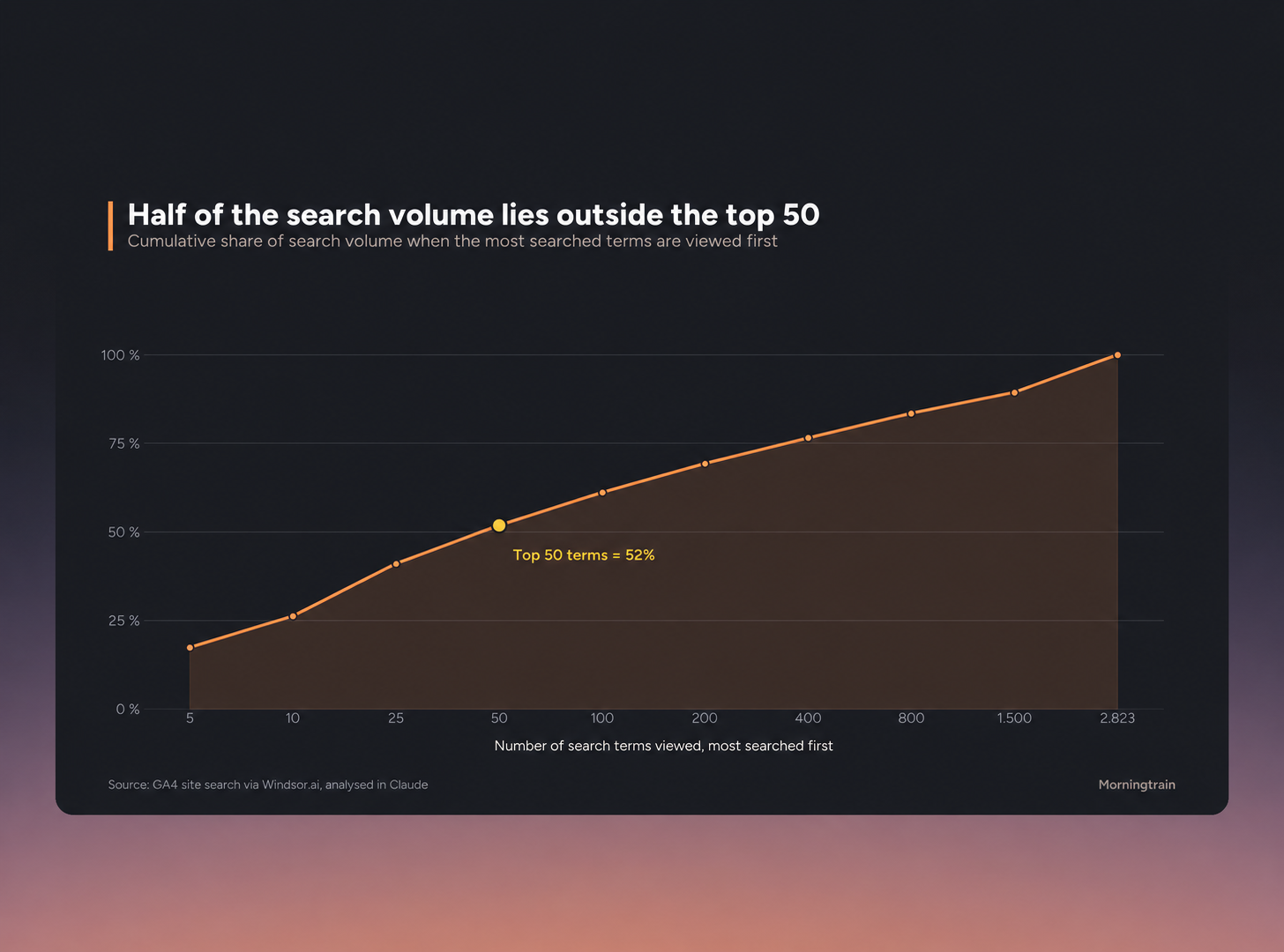This screenshot has width=1284, height=952.
Task: Click the highlighted yellow Top 50 data point
Action: click(x=499, y=525)
